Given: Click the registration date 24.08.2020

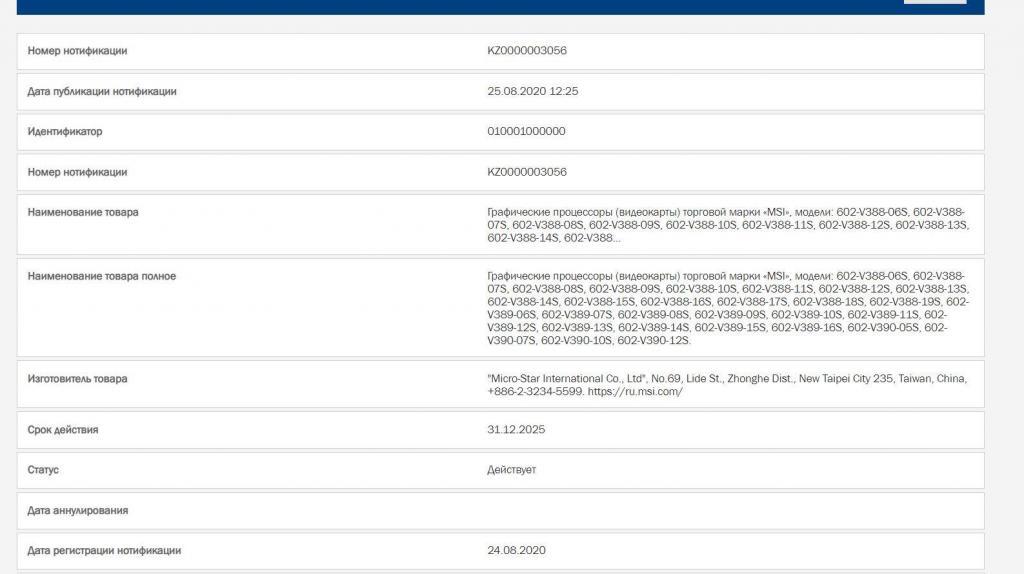Looking at the screenshot, I should coord(516,551).
